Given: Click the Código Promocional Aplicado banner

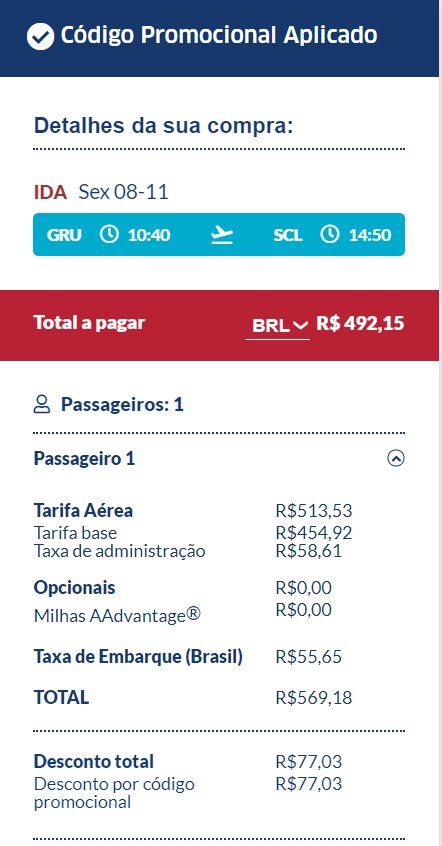Looking at the screenshot, I should click(219, 38).
